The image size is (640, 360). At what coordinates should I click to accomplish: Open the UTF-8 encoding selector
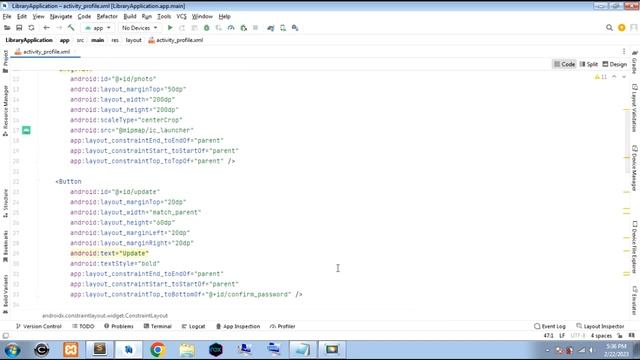pyautogui.click(x=578, y=336)
